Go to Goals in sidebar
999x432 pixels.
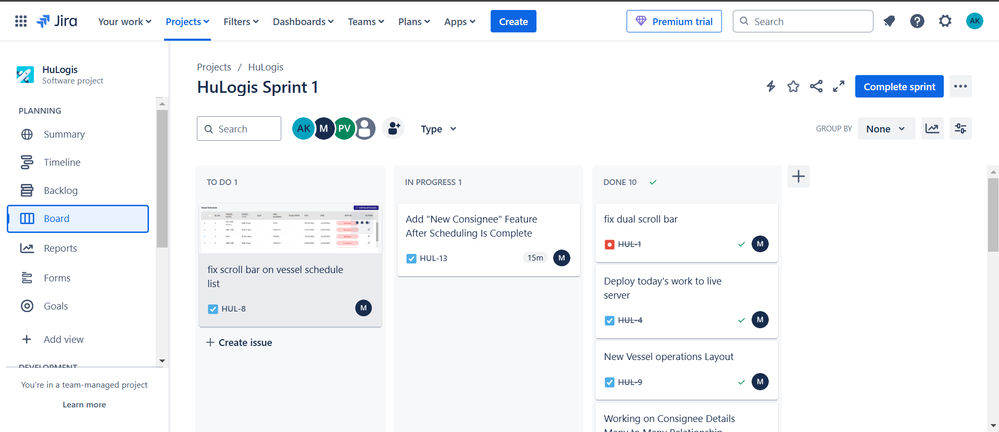click(78, 306)
